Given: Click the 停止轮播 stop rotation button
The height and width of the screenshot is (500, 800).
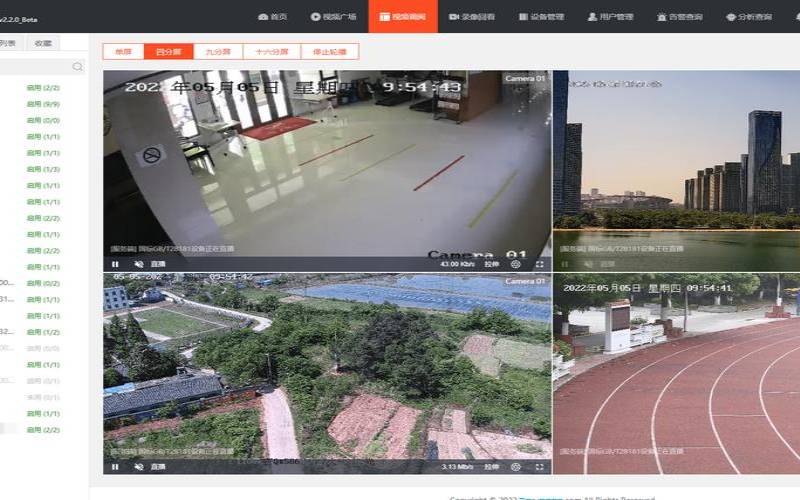Looking at the screenshot, I should tap(330, 52).
